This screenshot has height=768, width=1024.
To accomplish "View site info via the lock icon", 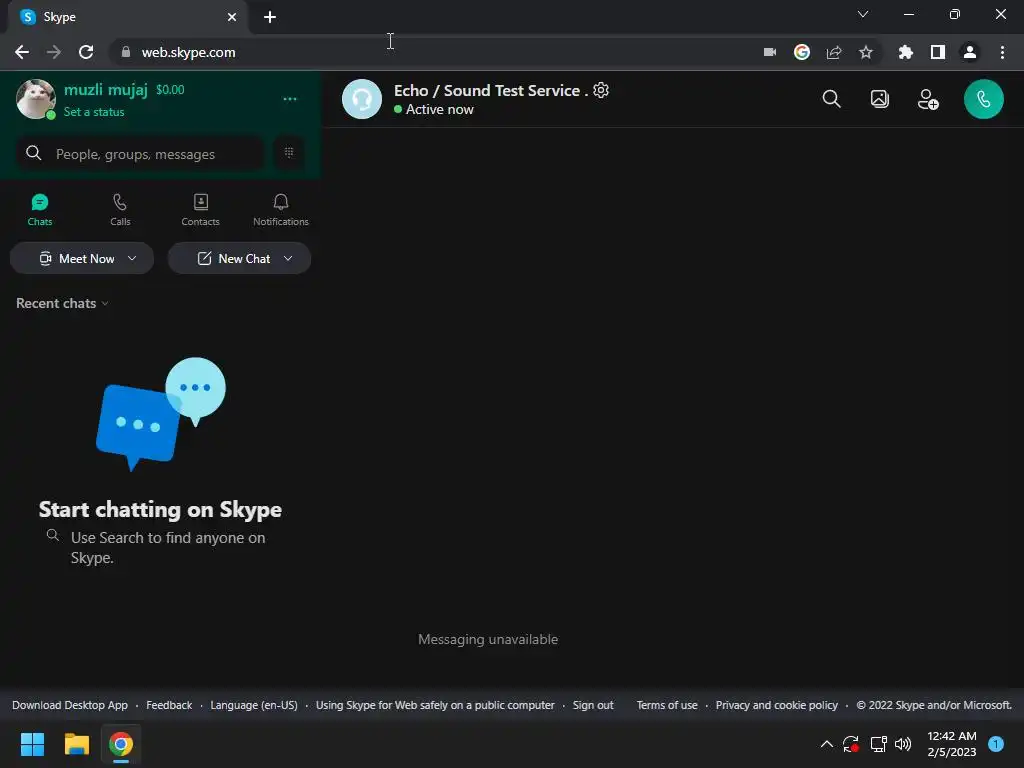I will (126, 52).
